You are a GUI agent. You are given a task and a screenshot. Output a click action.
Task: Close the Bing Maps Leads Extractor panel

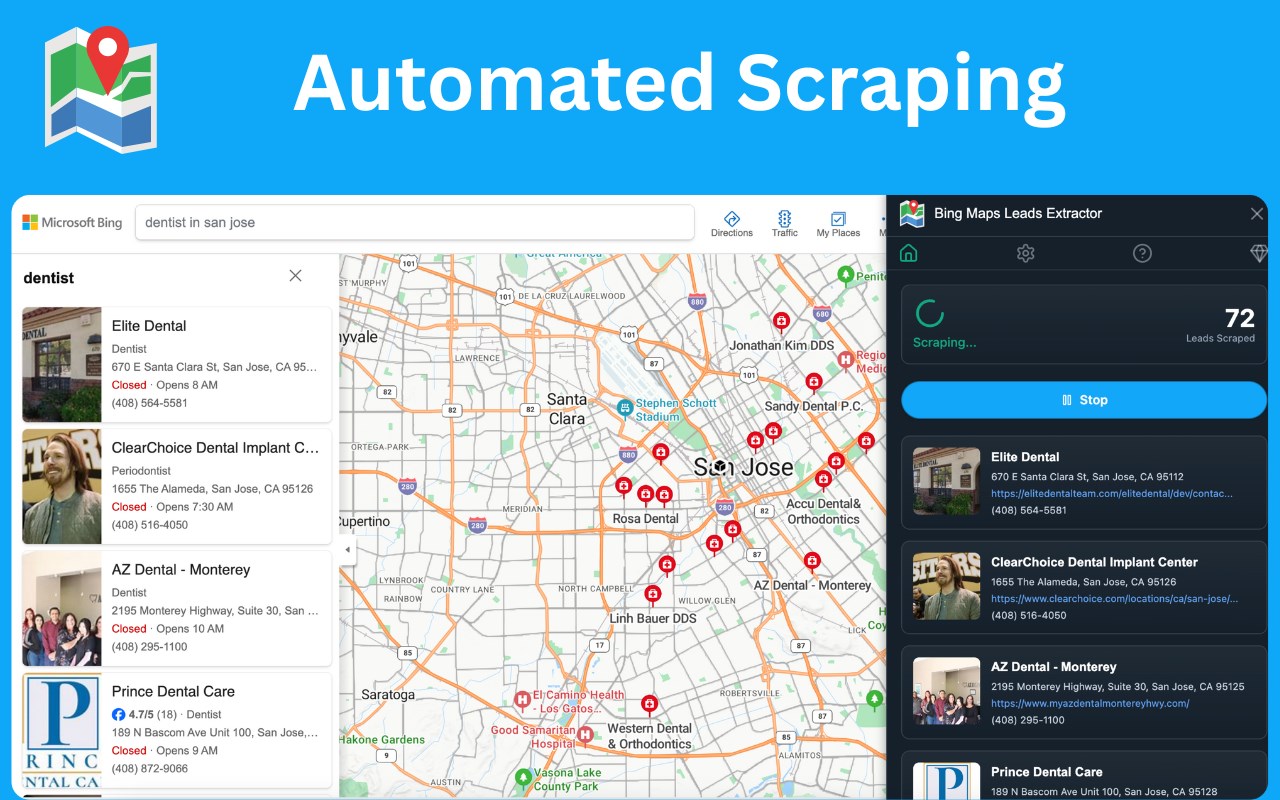tap(1257, 213)
